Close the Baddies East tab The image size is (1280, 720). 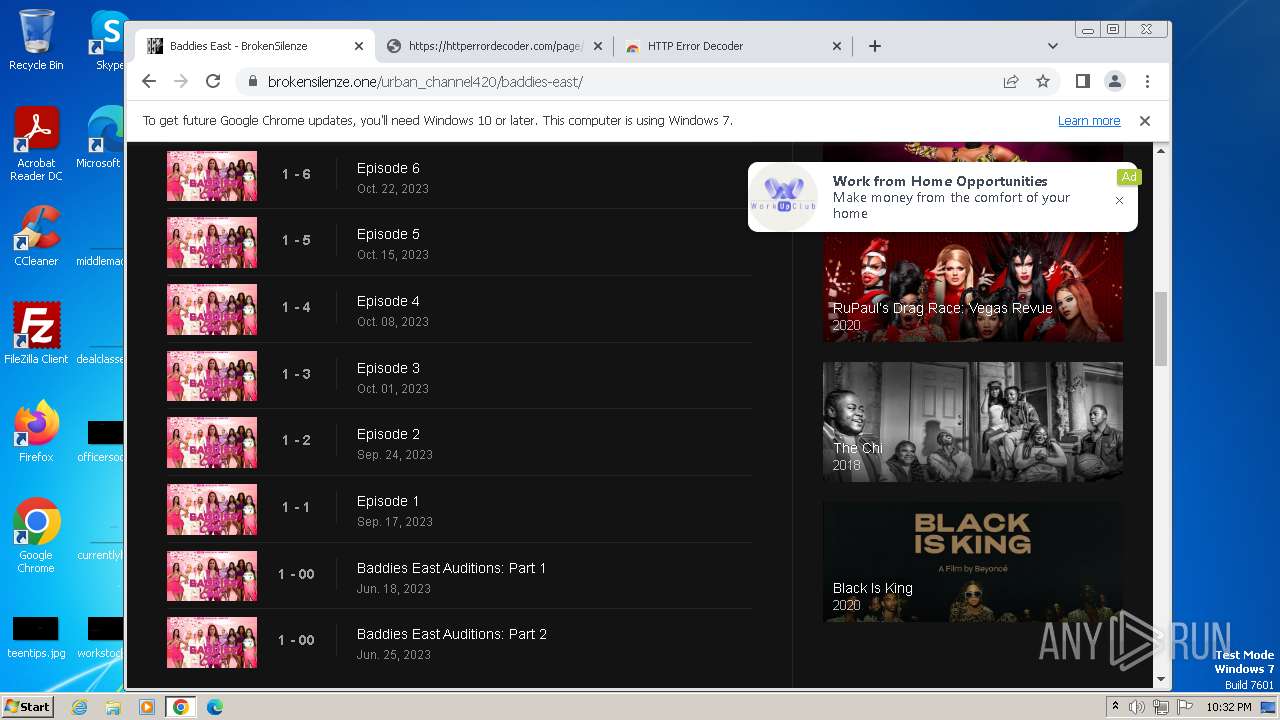pyautogui.click(x=359, y=46)
